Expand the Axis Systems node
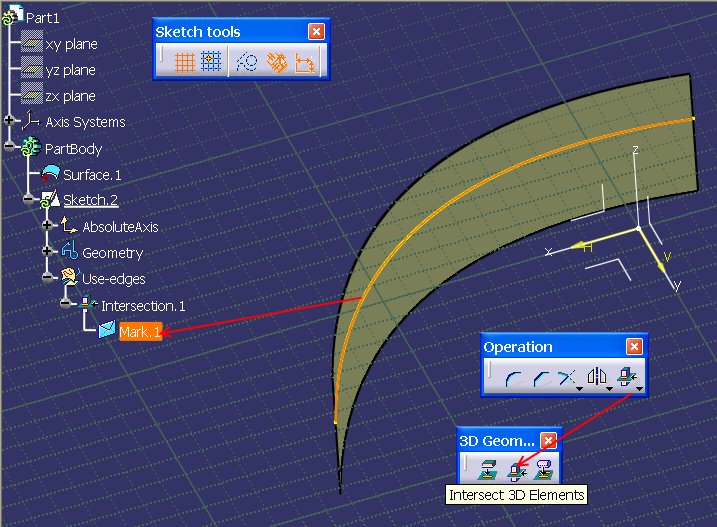Image resolution: width=717 pixels, height=527 pixels. tap(9, 121)
